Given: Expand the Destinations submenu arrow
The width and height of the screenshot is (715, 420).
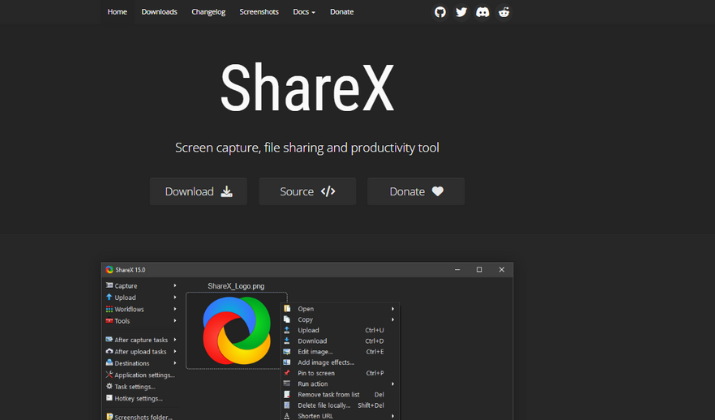Looking at the screenshot, I should 175,363.
